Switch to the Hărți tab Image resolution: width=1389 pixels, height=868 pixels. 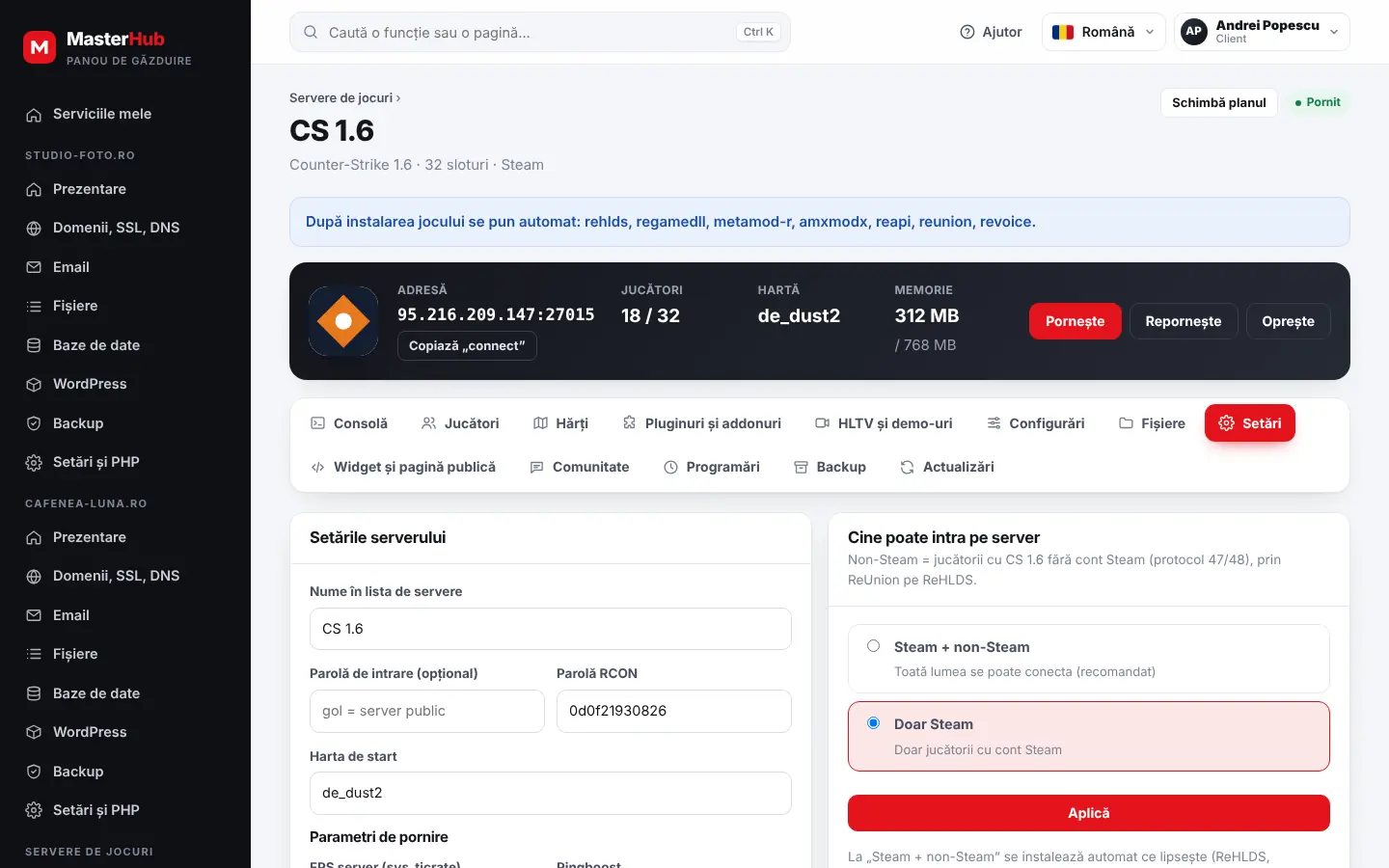pyautogui.click(x=560, y=423)
